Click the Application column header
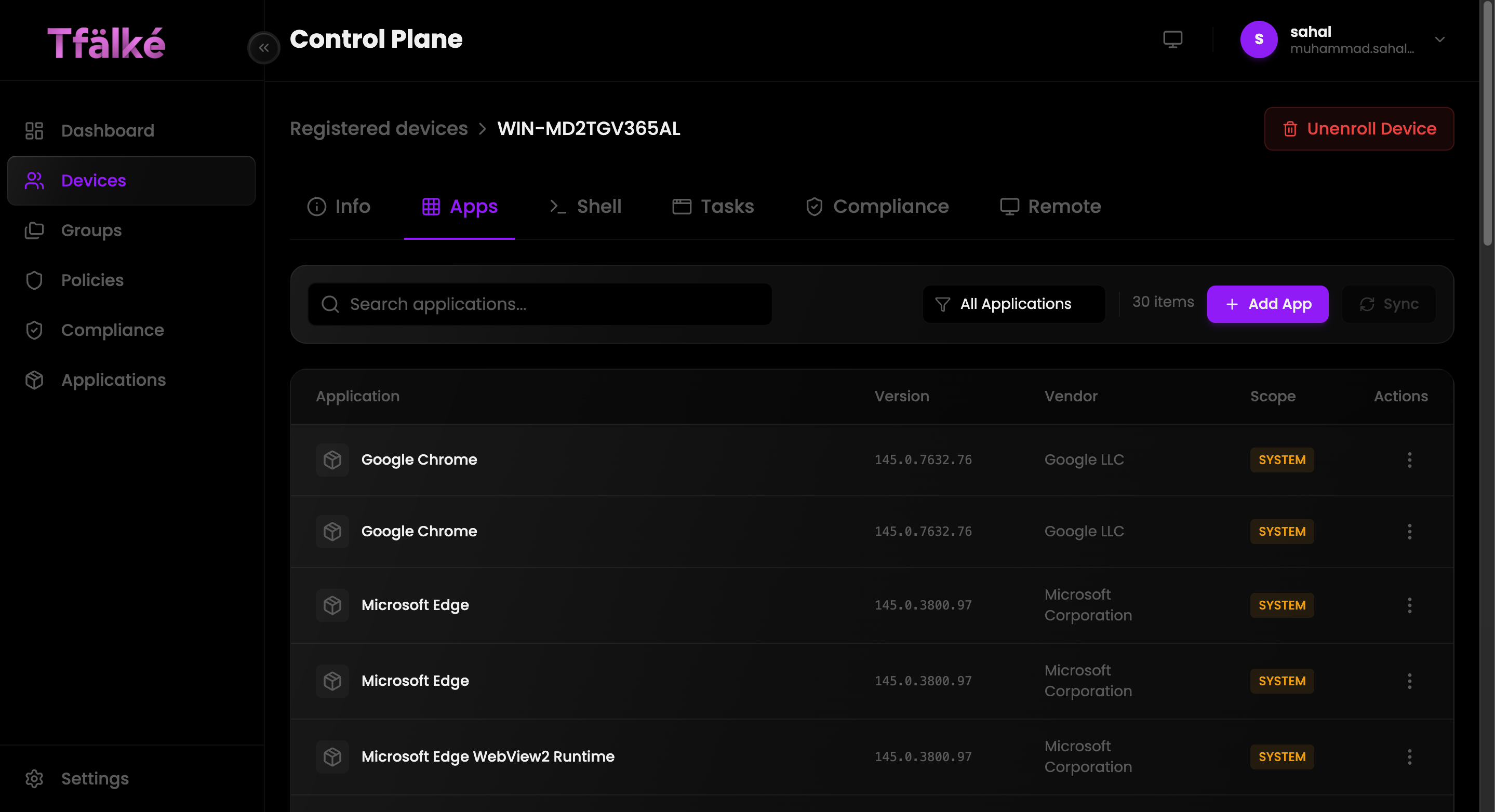The width and height of the screenshot is (1495, 812). point(358,396)
